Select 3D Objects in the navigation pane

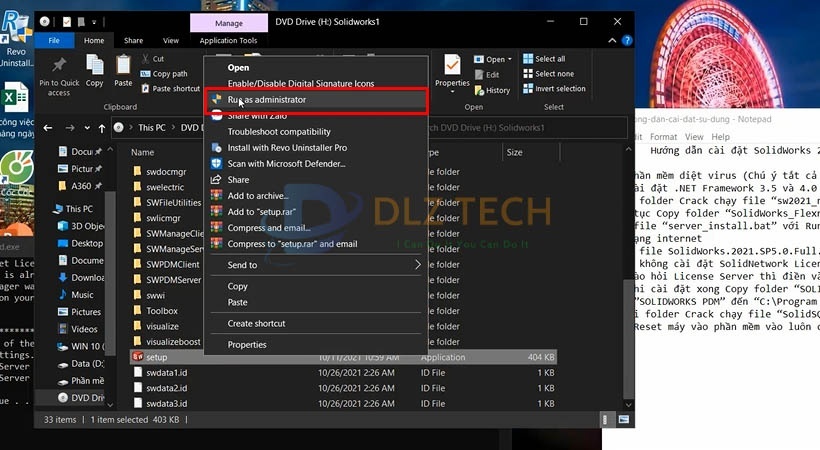pos(81,226)
